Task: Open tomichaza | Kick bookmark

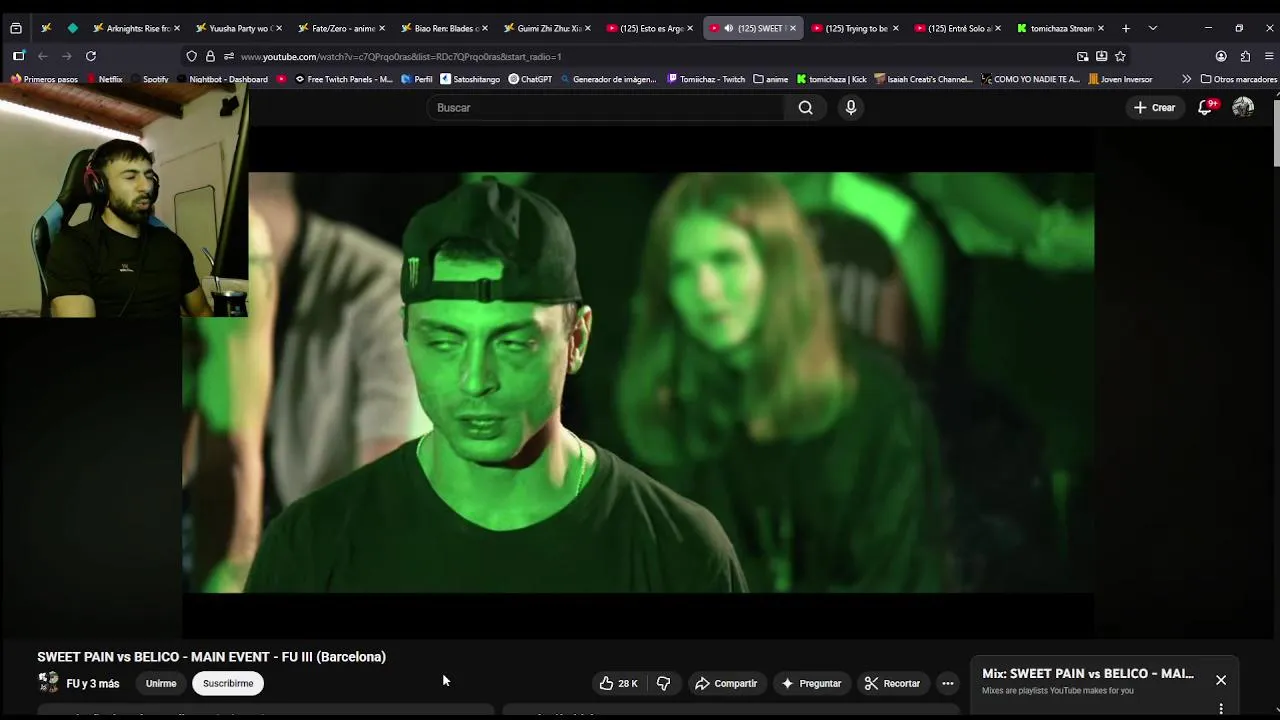Action: 831,79
